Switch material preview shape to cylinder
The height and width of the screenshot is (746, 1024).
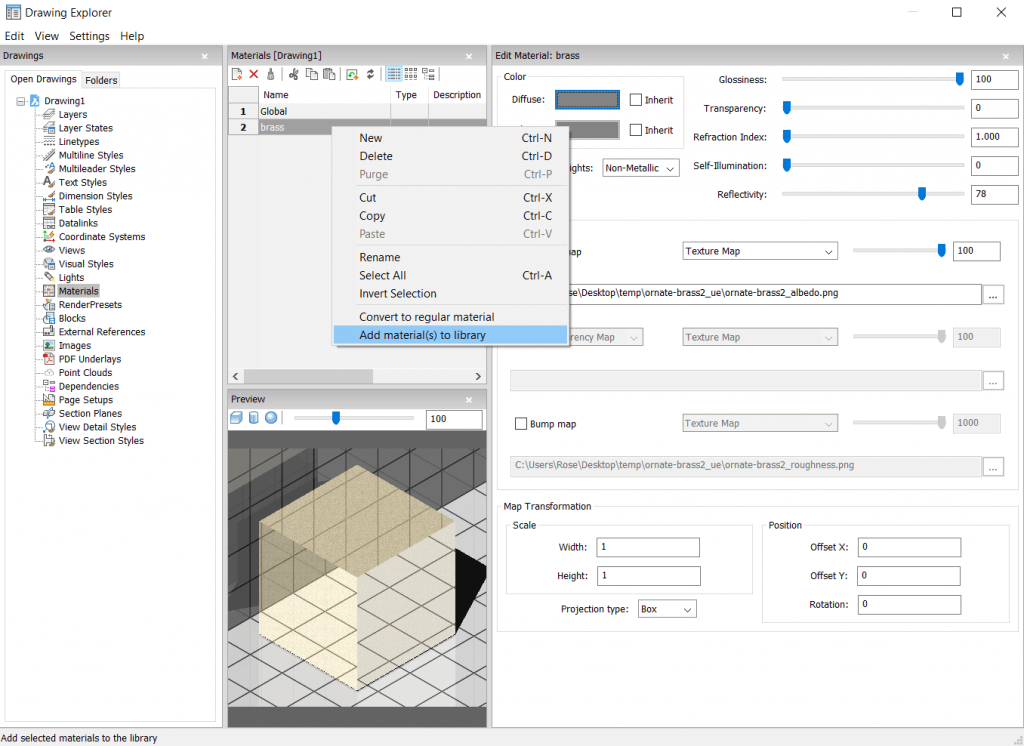253,418
